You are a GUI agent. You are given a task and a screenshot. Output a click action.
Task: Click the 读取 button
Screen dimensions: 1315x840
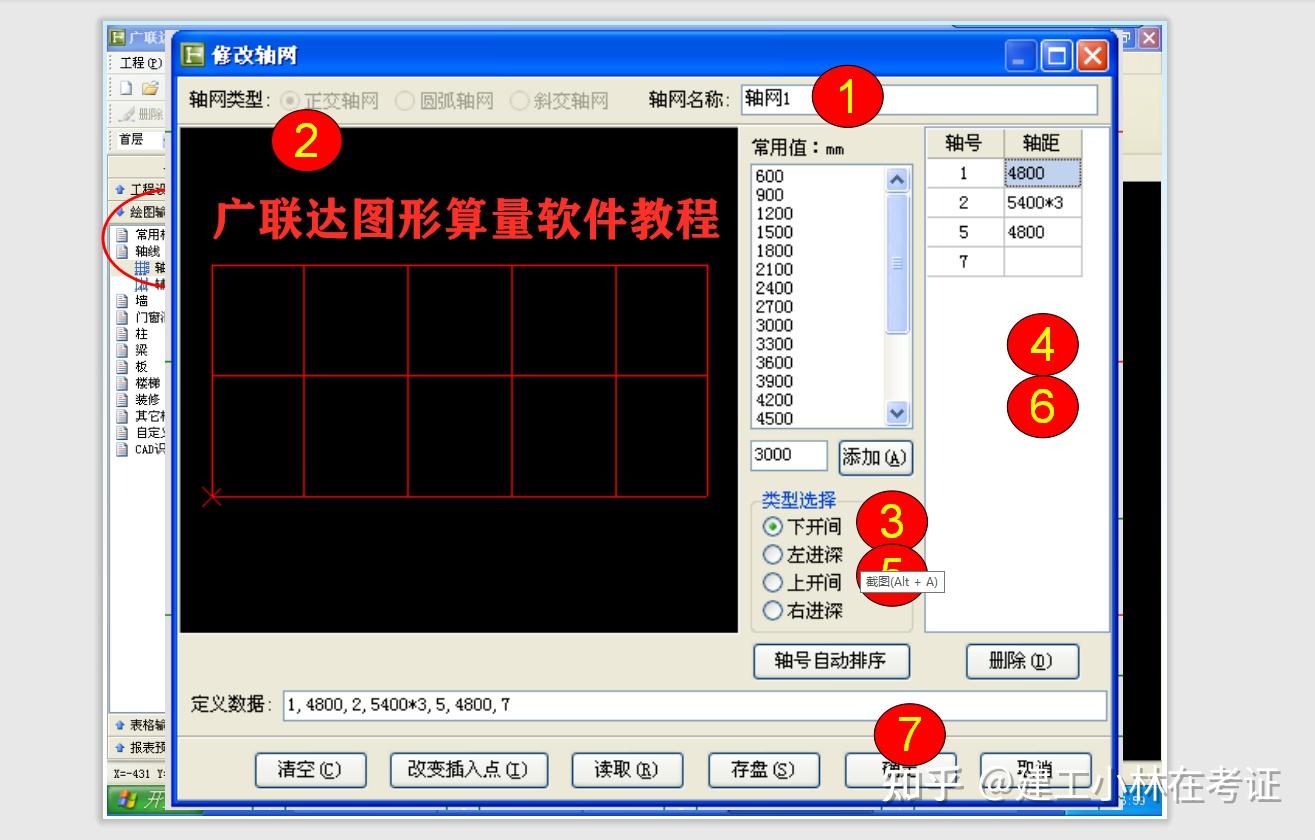tap(626, 770)
